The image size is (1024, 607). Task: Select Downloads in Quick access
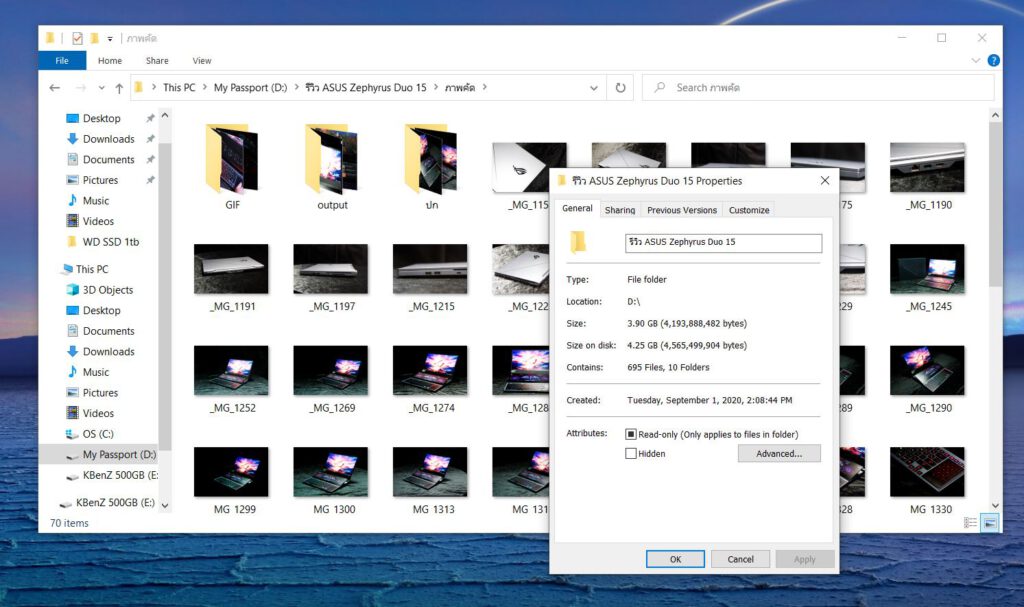tap(108, 139)
